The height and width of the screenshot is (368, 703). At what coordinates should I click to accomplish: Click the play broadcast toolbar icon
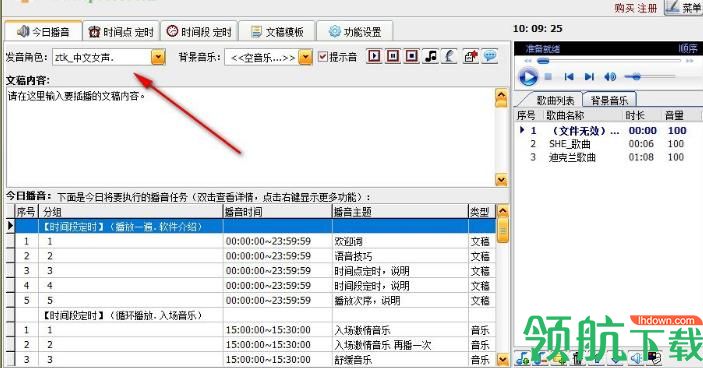[374, 56]
